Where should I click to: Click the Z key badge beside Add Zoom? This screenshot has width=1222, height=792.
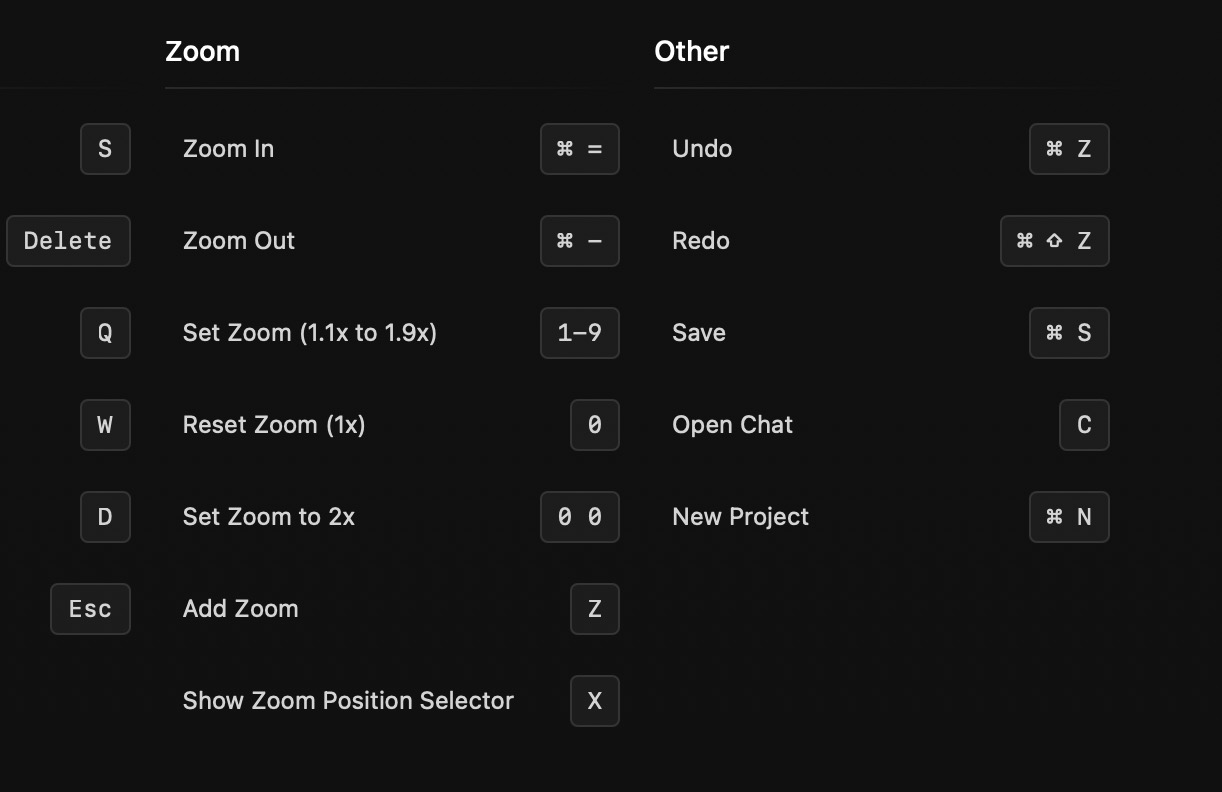(x=595, y=609)
